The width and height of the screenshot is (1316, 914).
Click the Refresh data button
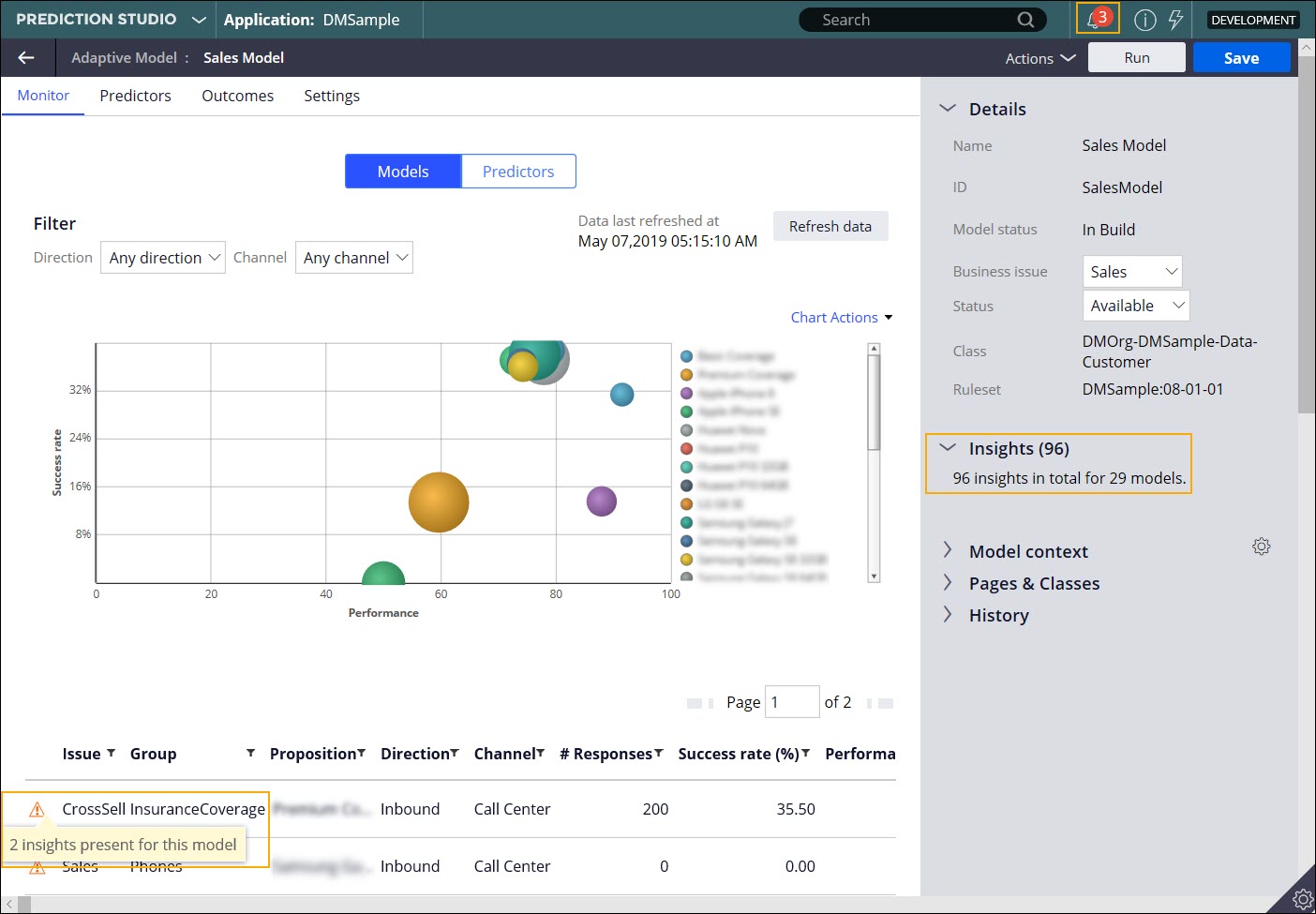click(830, 226)
